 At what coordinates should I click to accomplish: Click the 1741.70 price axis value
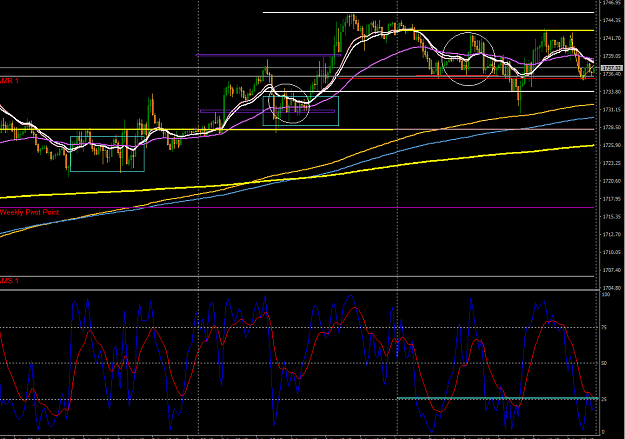[x=612, y=38]
